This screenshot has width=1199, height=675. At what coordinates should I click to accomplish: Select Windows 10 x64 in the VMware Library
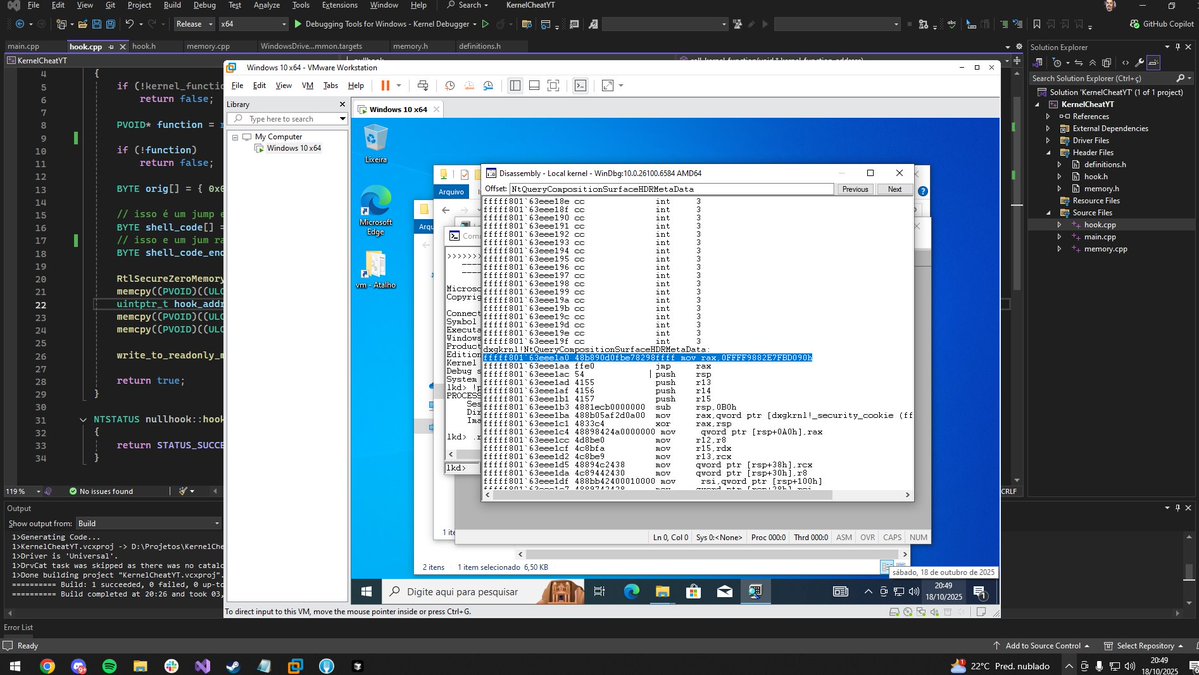coord(294,148)
